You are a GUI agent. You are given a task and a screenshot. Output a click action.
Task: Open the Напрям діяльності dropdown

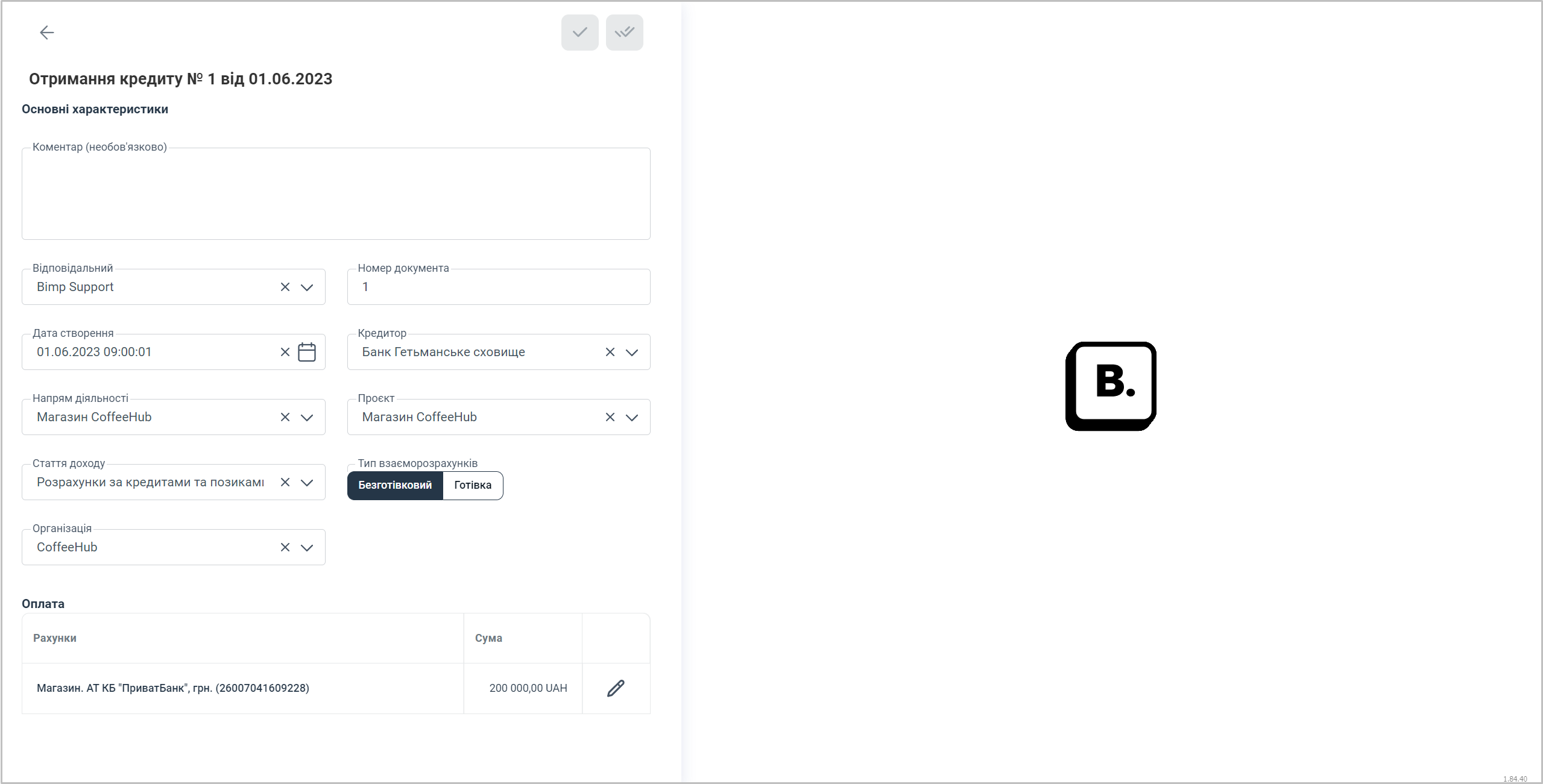pyautogui.click(x=307, y=417)
